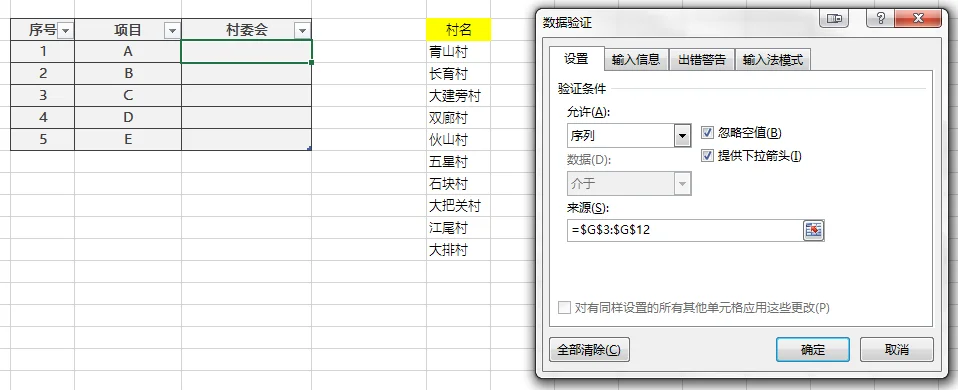This screenshot has width=958, height=390.
Task: Select the 项目 cell containing D
Action: pyautogui.click(x=128, y=117)
